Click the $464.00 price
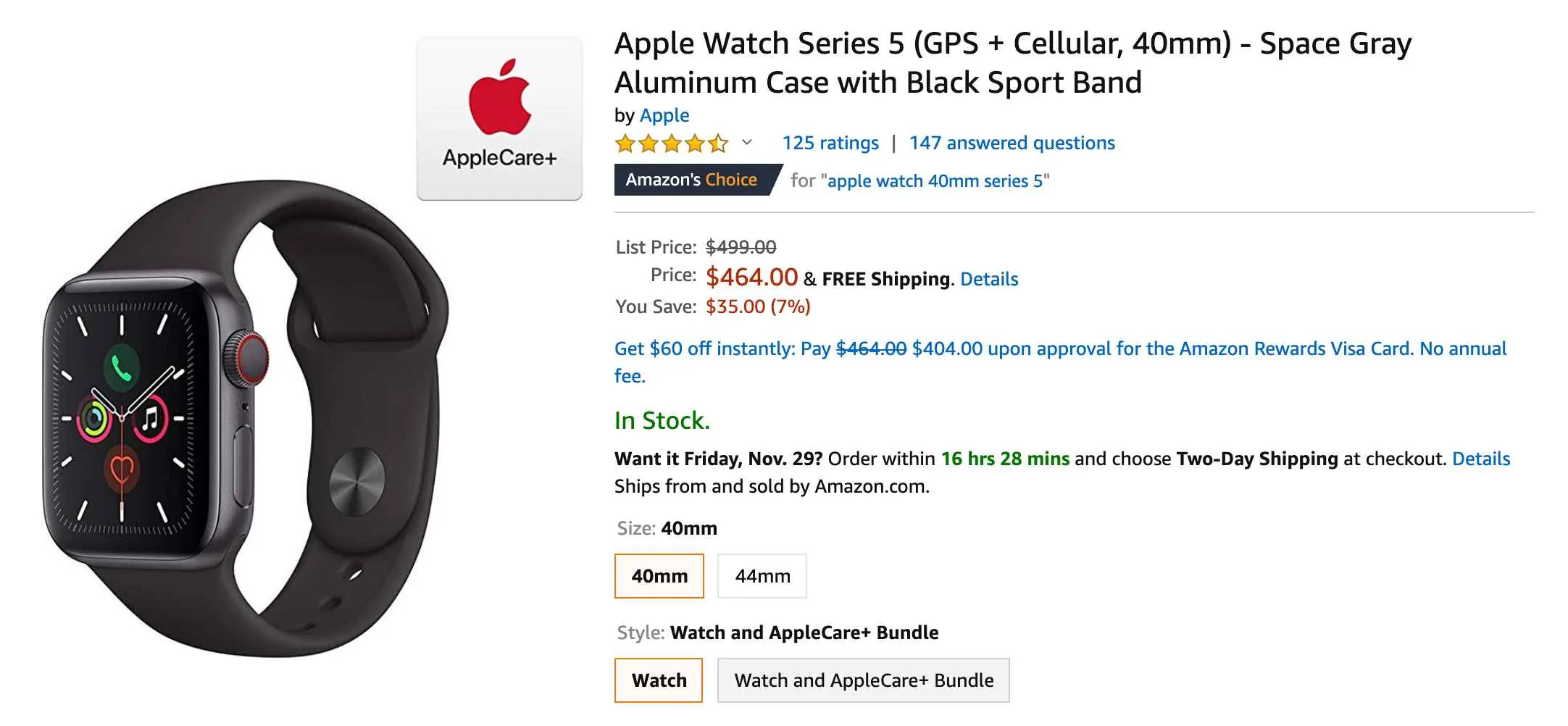Viewport: 1568px width, 726px height. coord(751,277)
